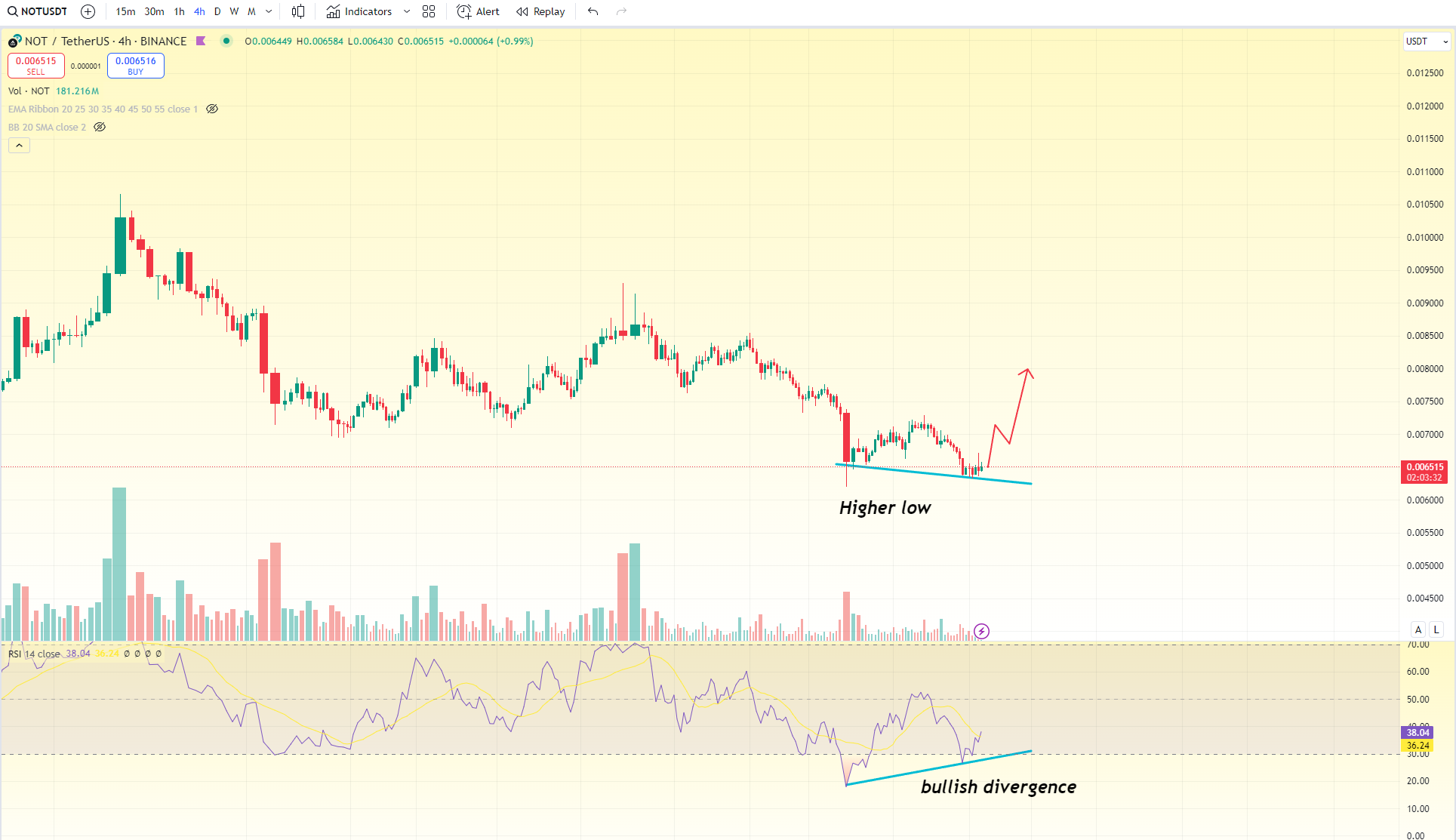Viewport: 1456px width, 840px height.
Task: Click the undo arrow
Action: [x=593, y=11]
